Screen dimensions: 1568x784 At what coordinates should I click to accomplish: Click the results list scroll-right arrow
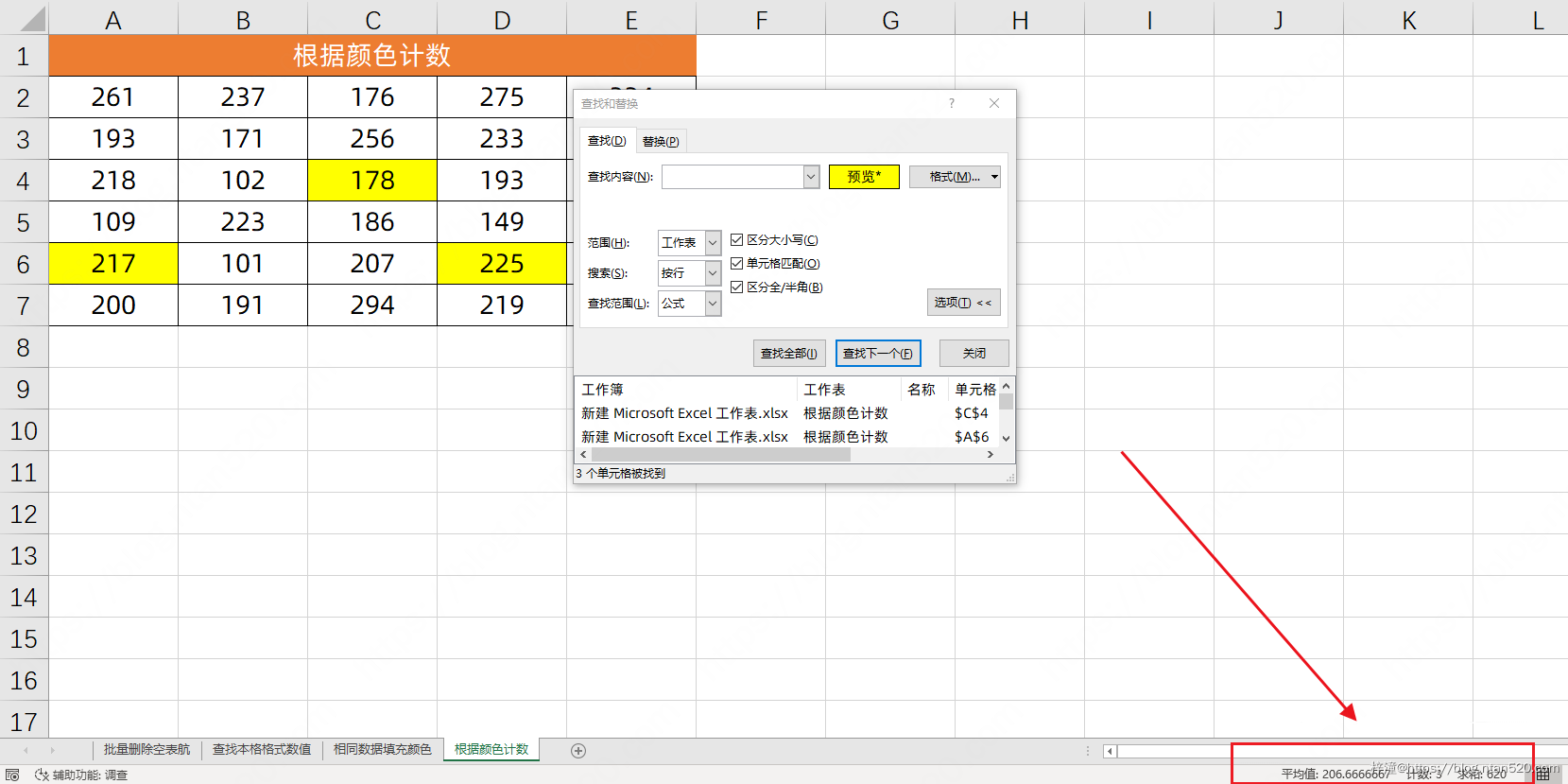pos(990,455)
